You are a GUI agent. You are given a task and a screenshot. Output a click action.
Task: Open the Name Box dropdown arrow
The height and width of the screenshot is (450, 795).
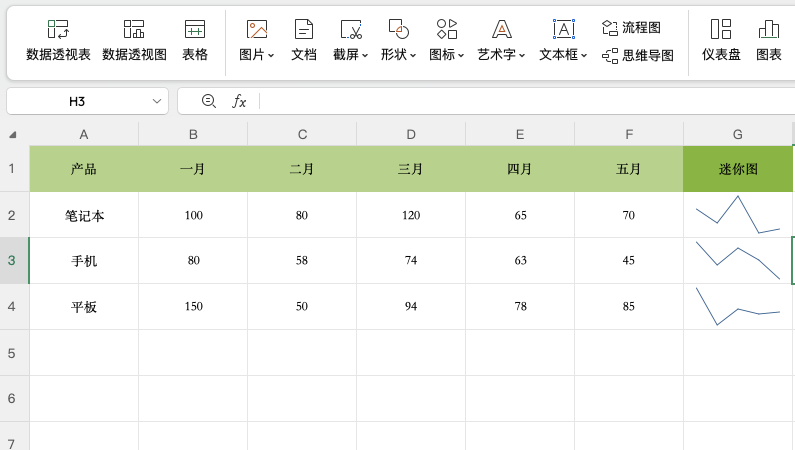coord(157,101)
